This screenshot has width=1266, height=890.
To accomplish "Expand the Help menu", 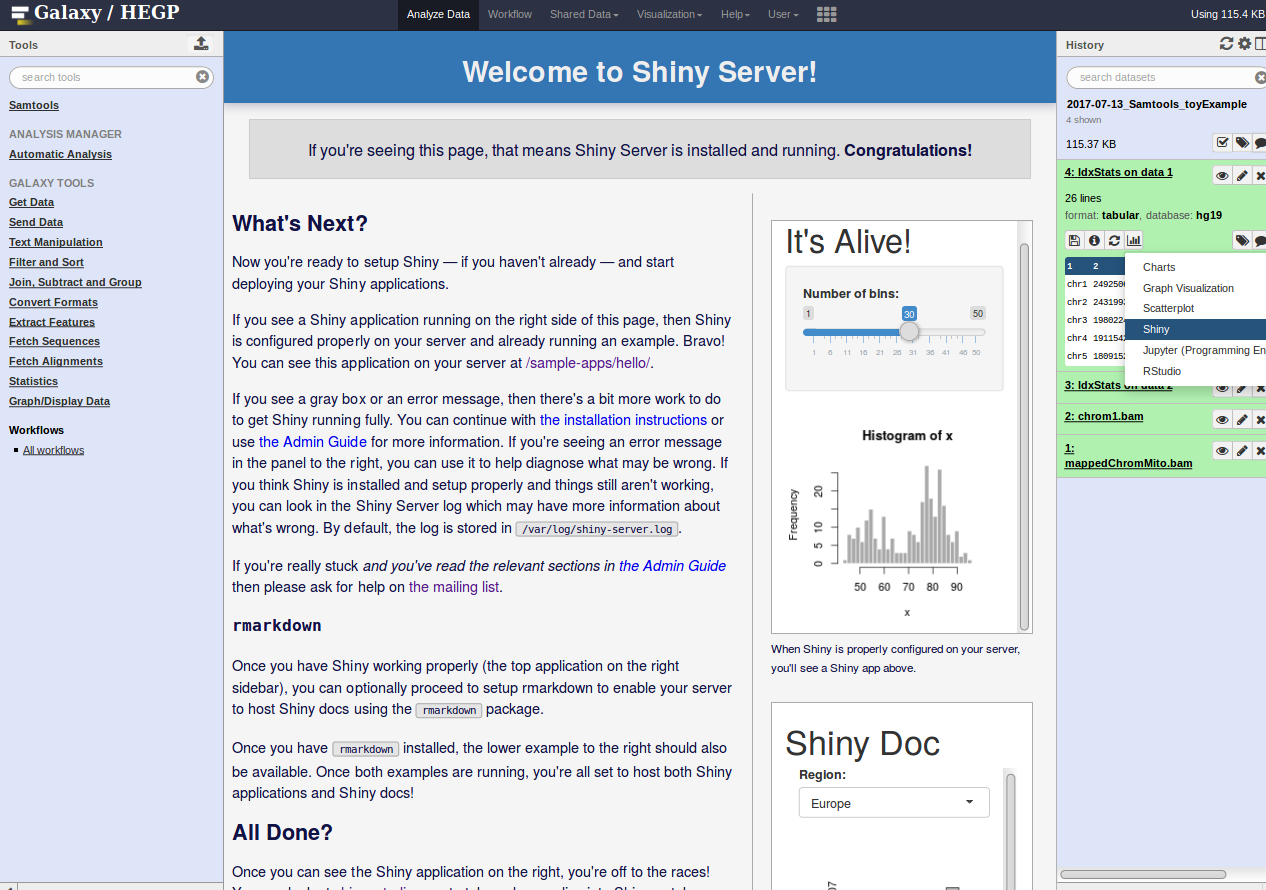I will click(x=734, y=14).
